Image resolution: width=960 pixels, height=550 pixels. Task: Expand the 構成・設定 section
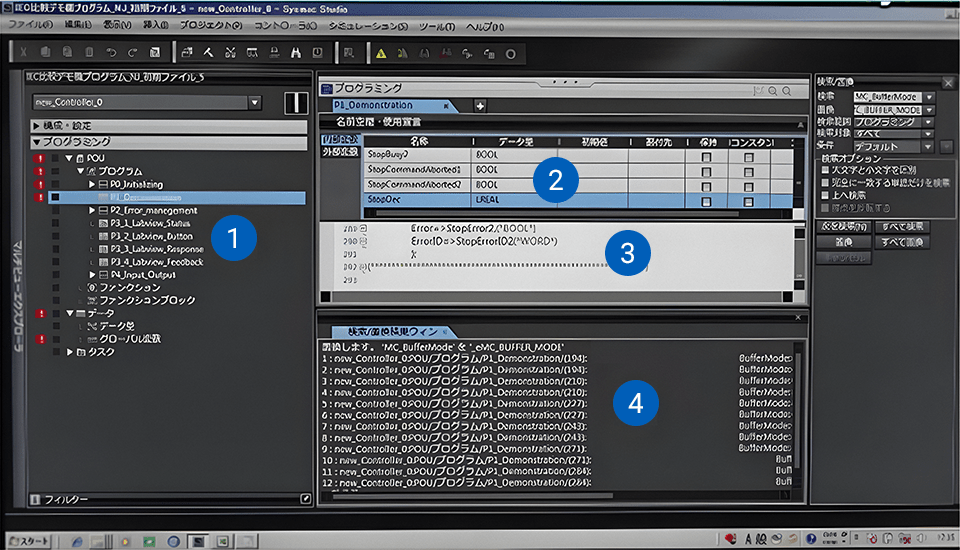(x=36, y=126)
